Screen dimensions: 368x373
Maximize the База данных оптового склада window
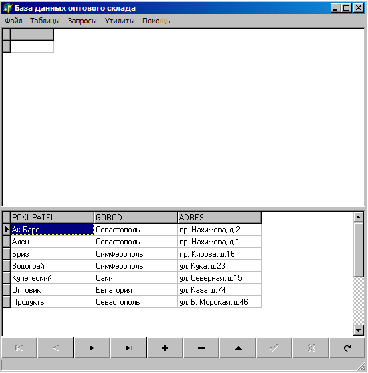(346, 8)
